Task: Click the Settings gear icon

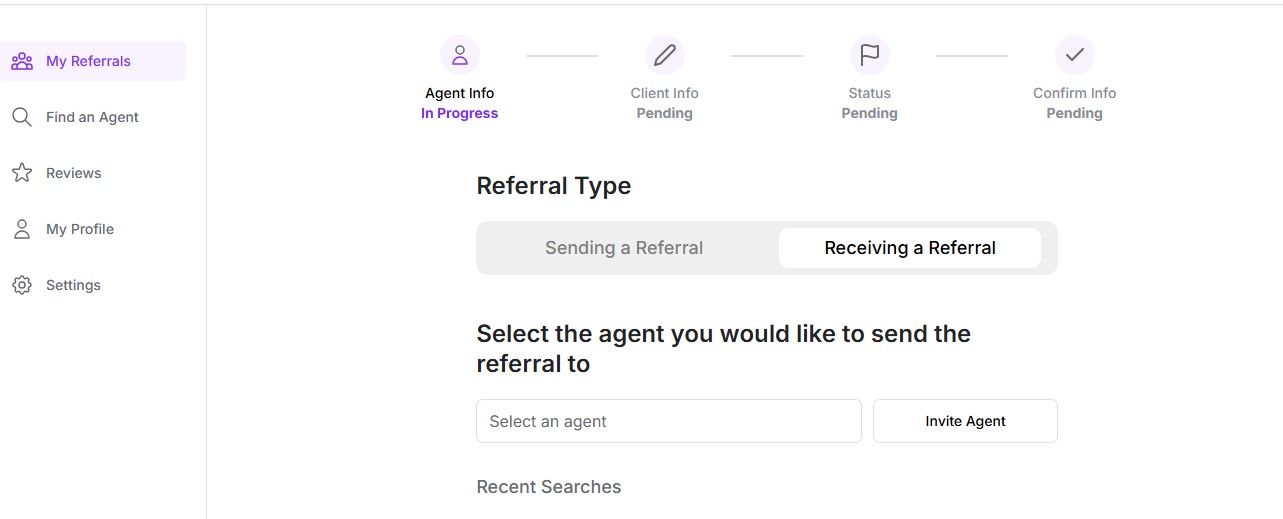Action: coord(22,285)
